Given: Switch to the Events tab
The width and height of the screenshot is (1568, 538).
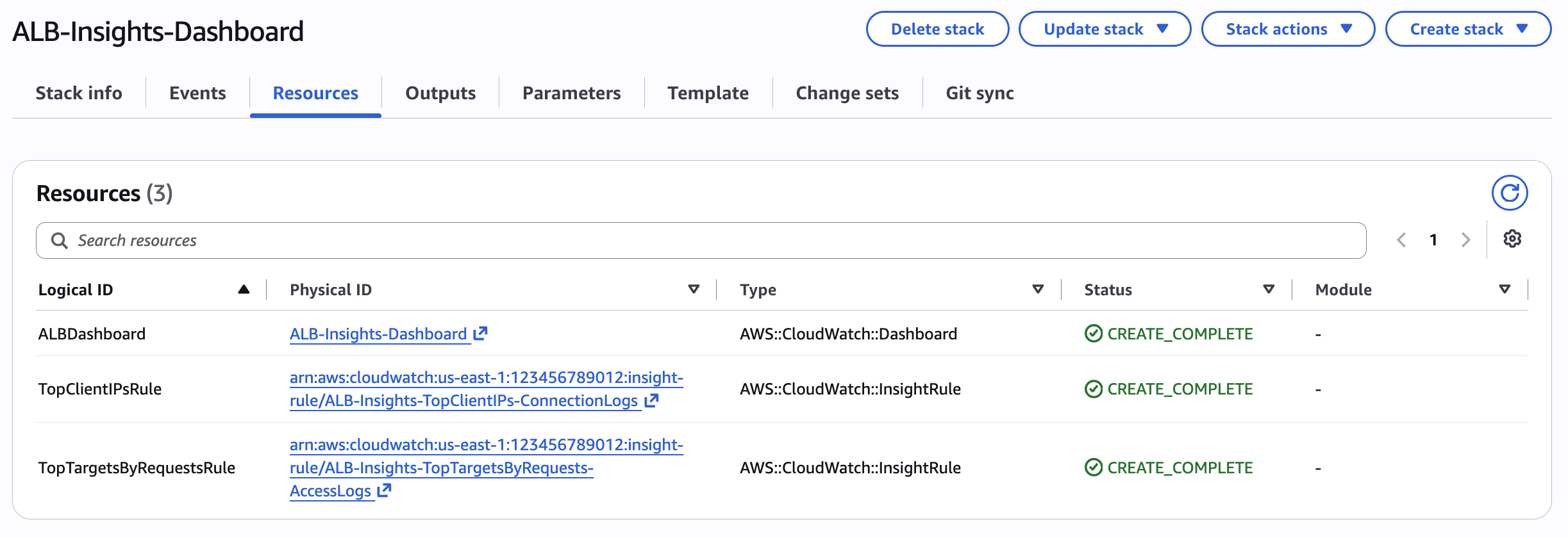Looking at the screenshot, I should point(197,93).
